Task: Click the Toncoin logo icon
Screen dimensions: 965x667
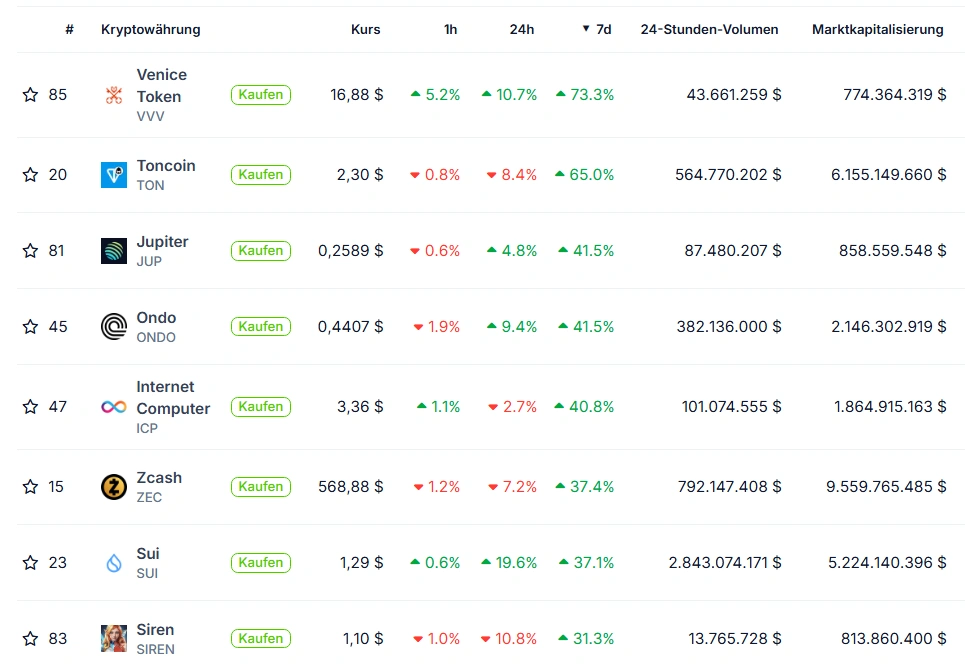Action: tap(114, 175)
